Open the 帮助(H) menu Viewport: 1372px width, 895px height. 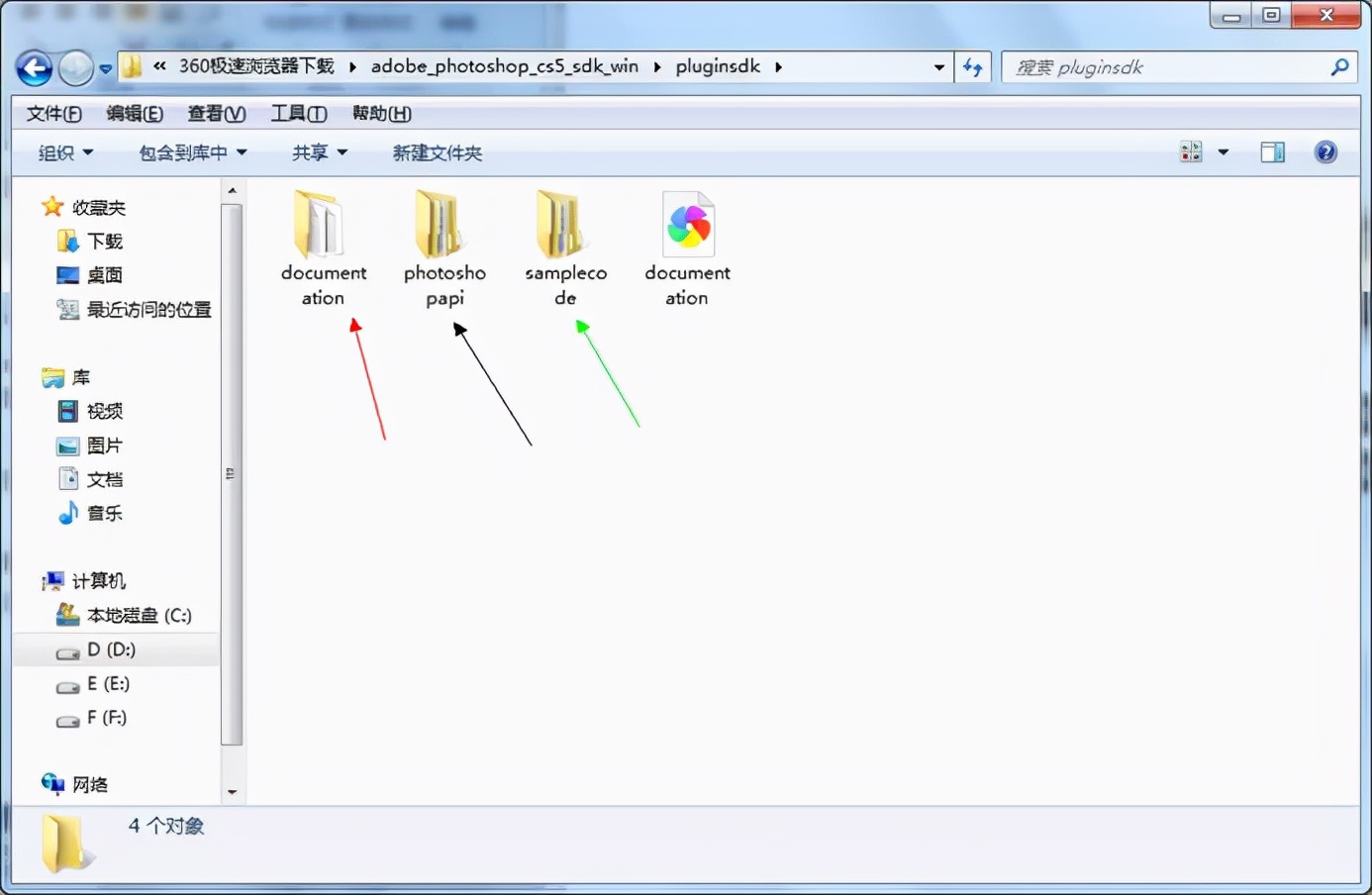pyautogui.click(x=382, y=114)
